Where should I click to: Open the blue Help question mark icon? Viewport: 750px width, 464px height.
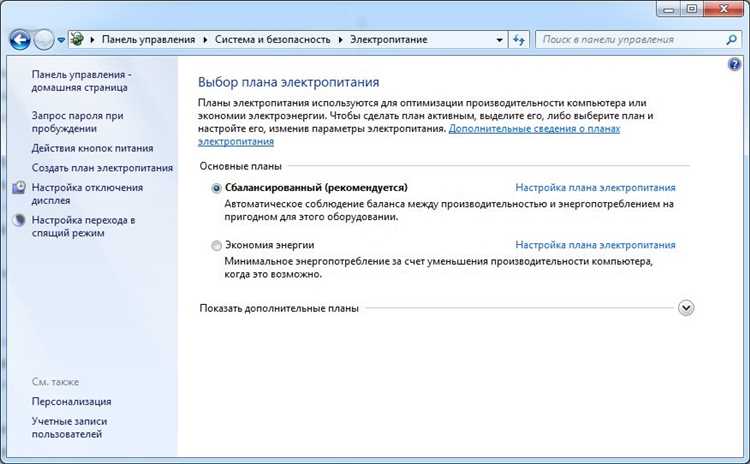(x=734, y=64)
